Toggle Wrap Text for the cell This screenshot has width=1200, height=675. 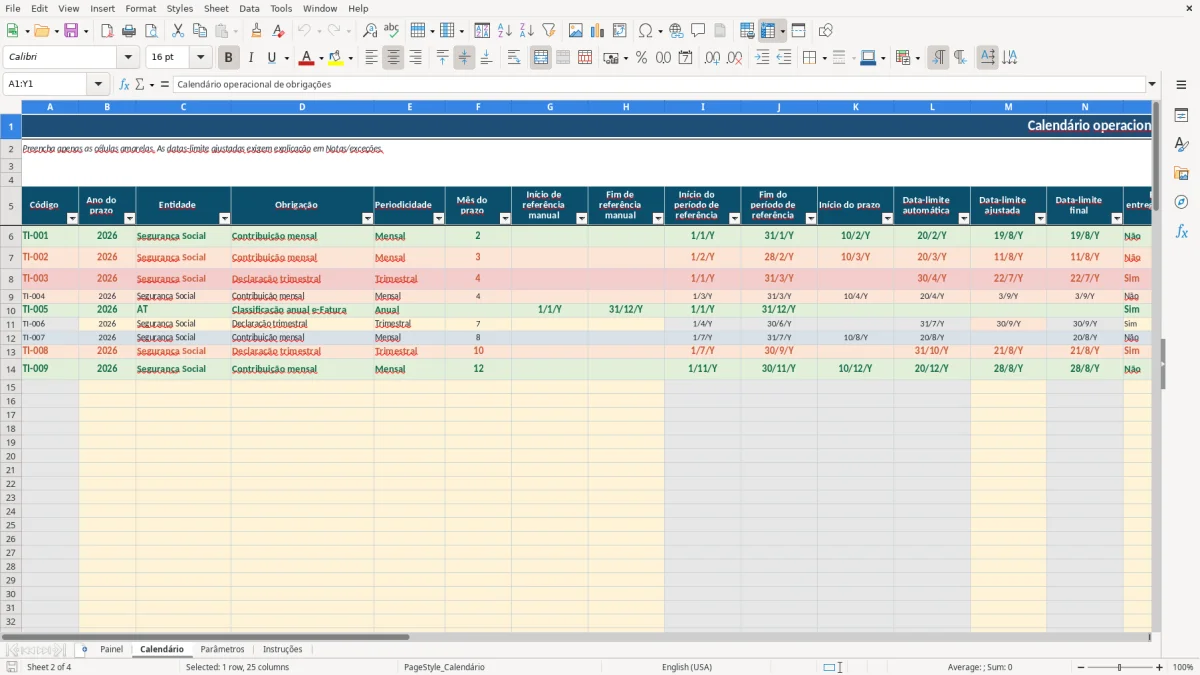click(x=514, y=58)
